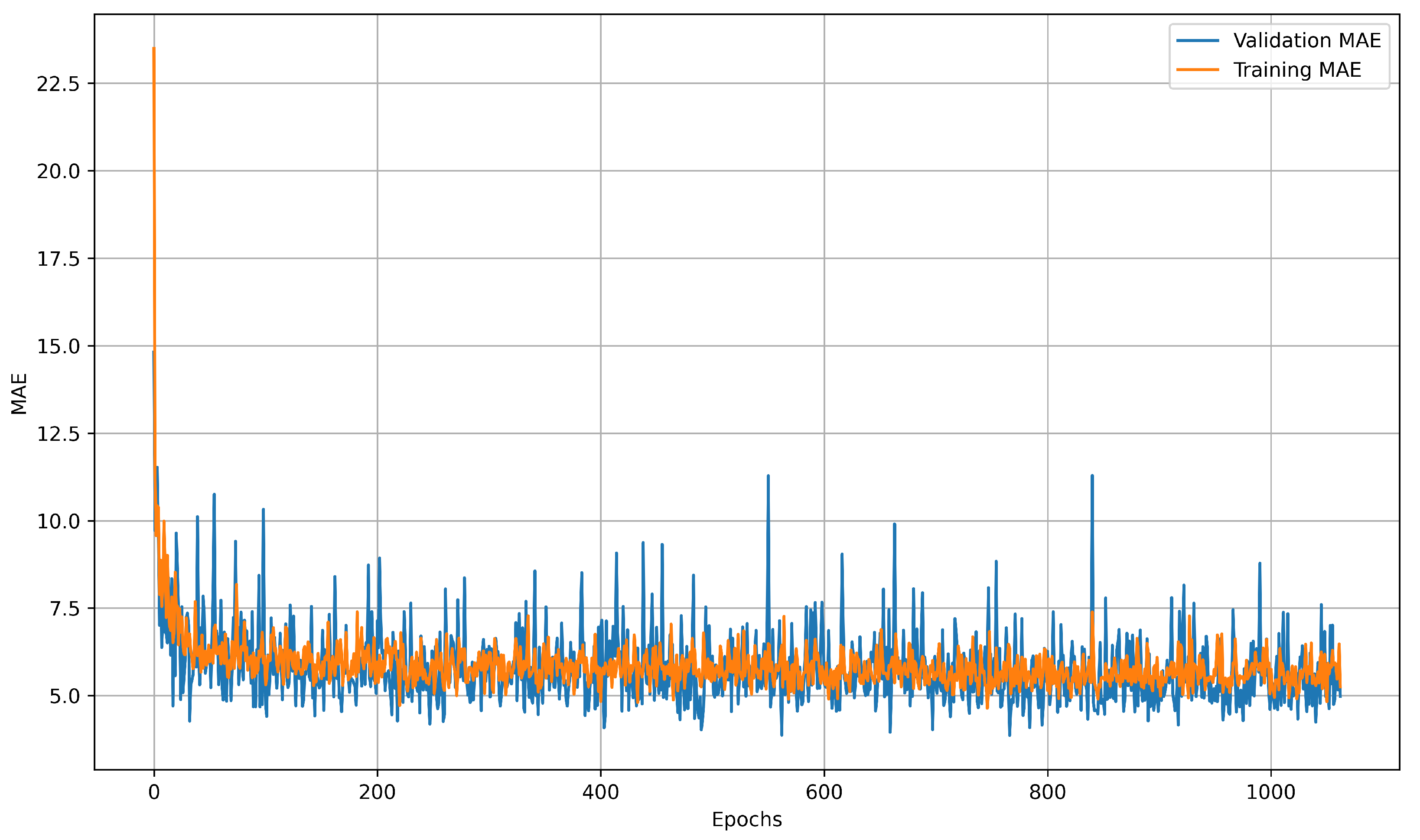
Task: Select the Validation MAE legend label
Action: click(x=1307, y=41)
